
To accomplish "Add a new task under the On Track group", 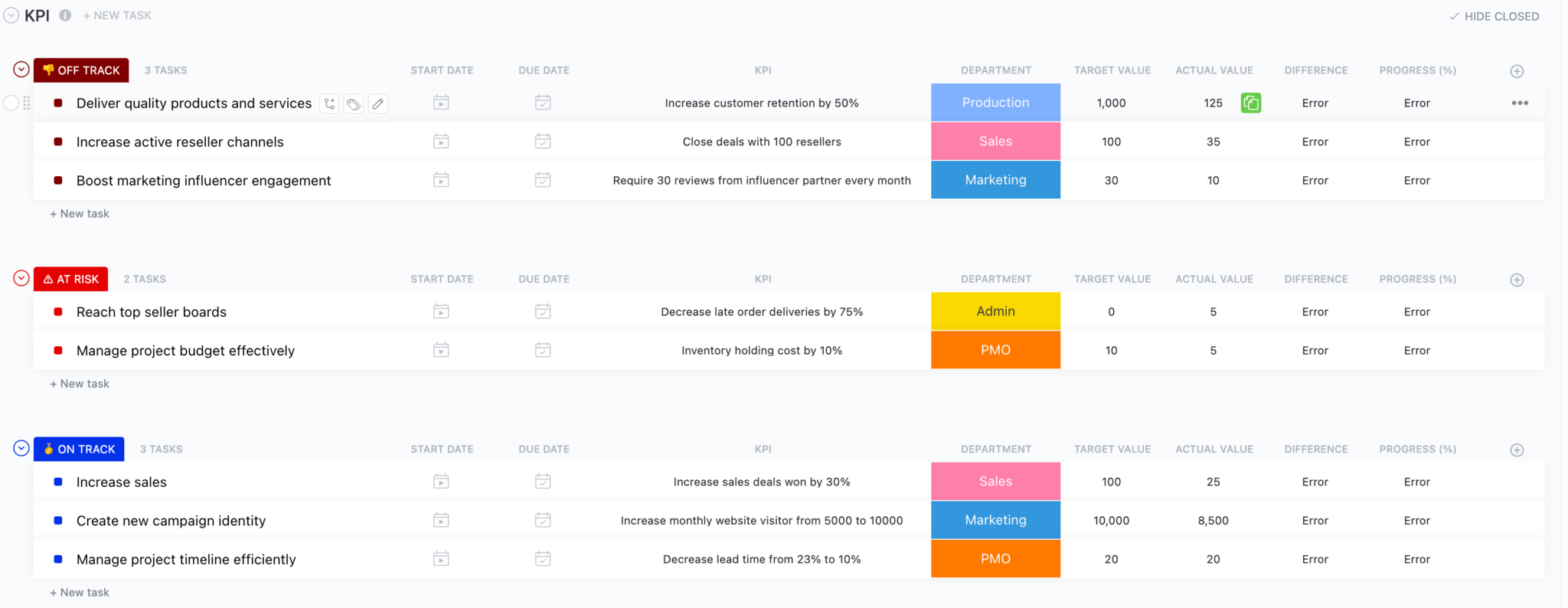I will (x=80, y=592).
